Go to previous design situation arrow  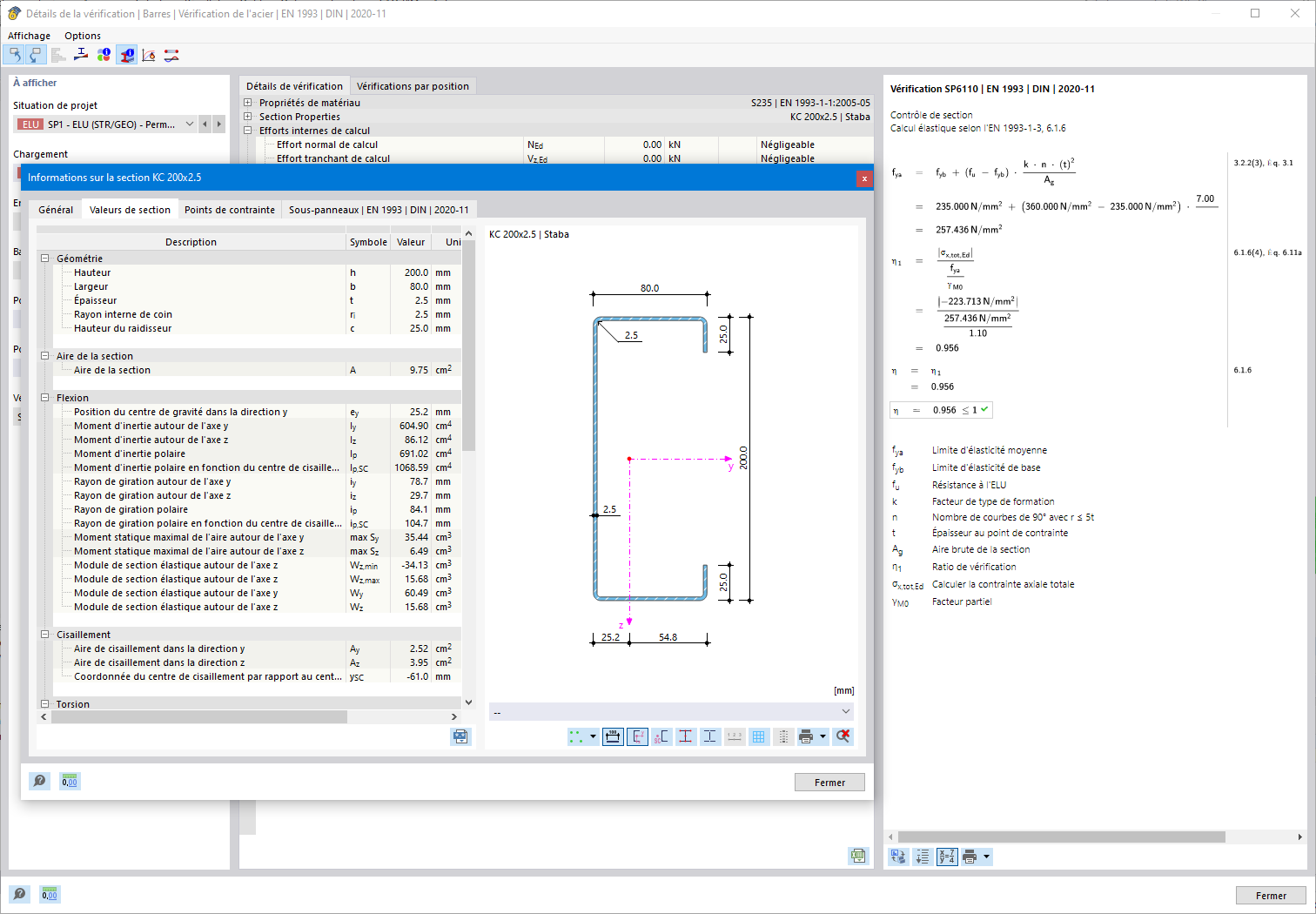pos(205,124)
